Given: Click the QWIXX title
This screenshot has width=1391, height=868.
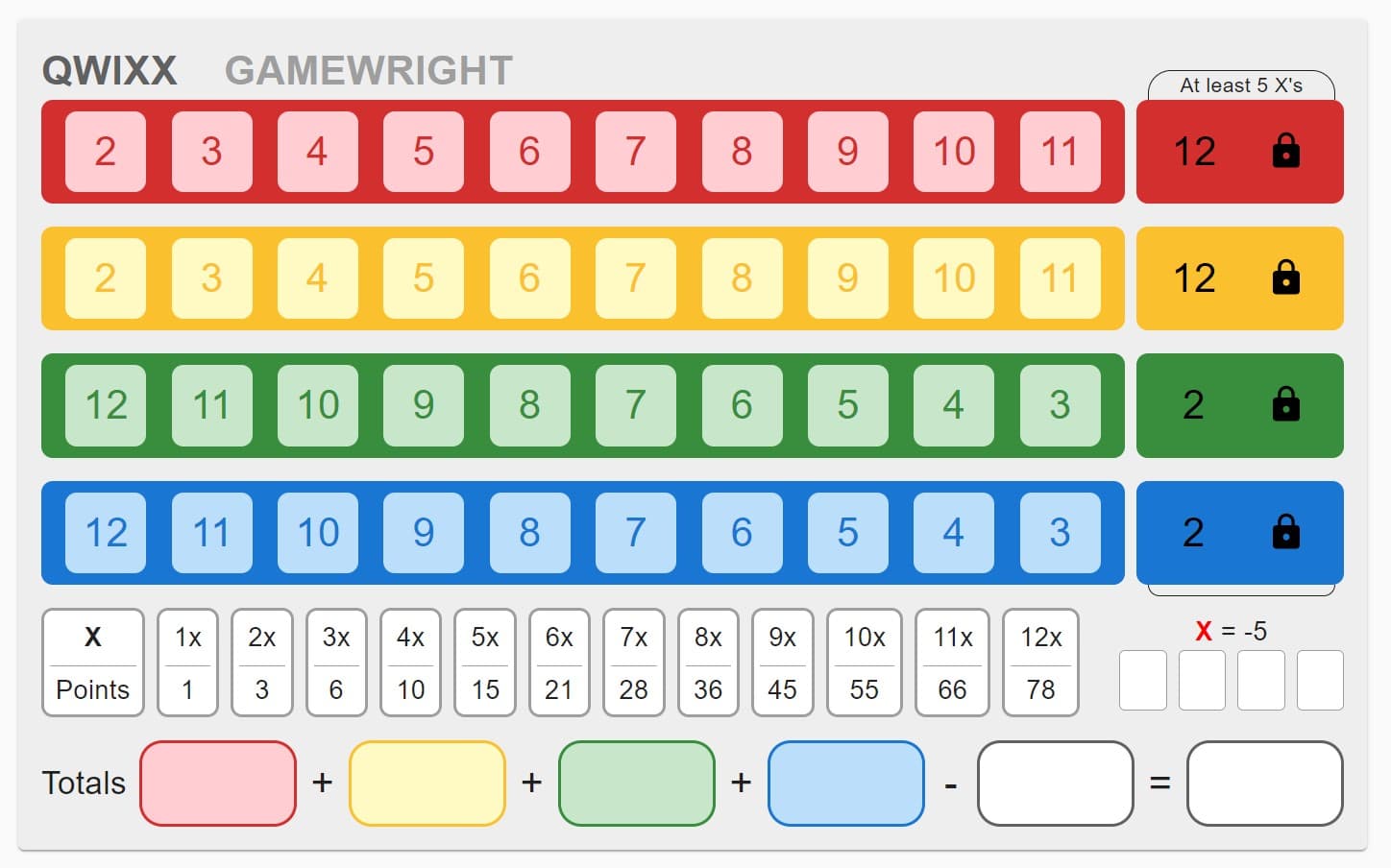Looking at the screenshot, I should 110,70.
